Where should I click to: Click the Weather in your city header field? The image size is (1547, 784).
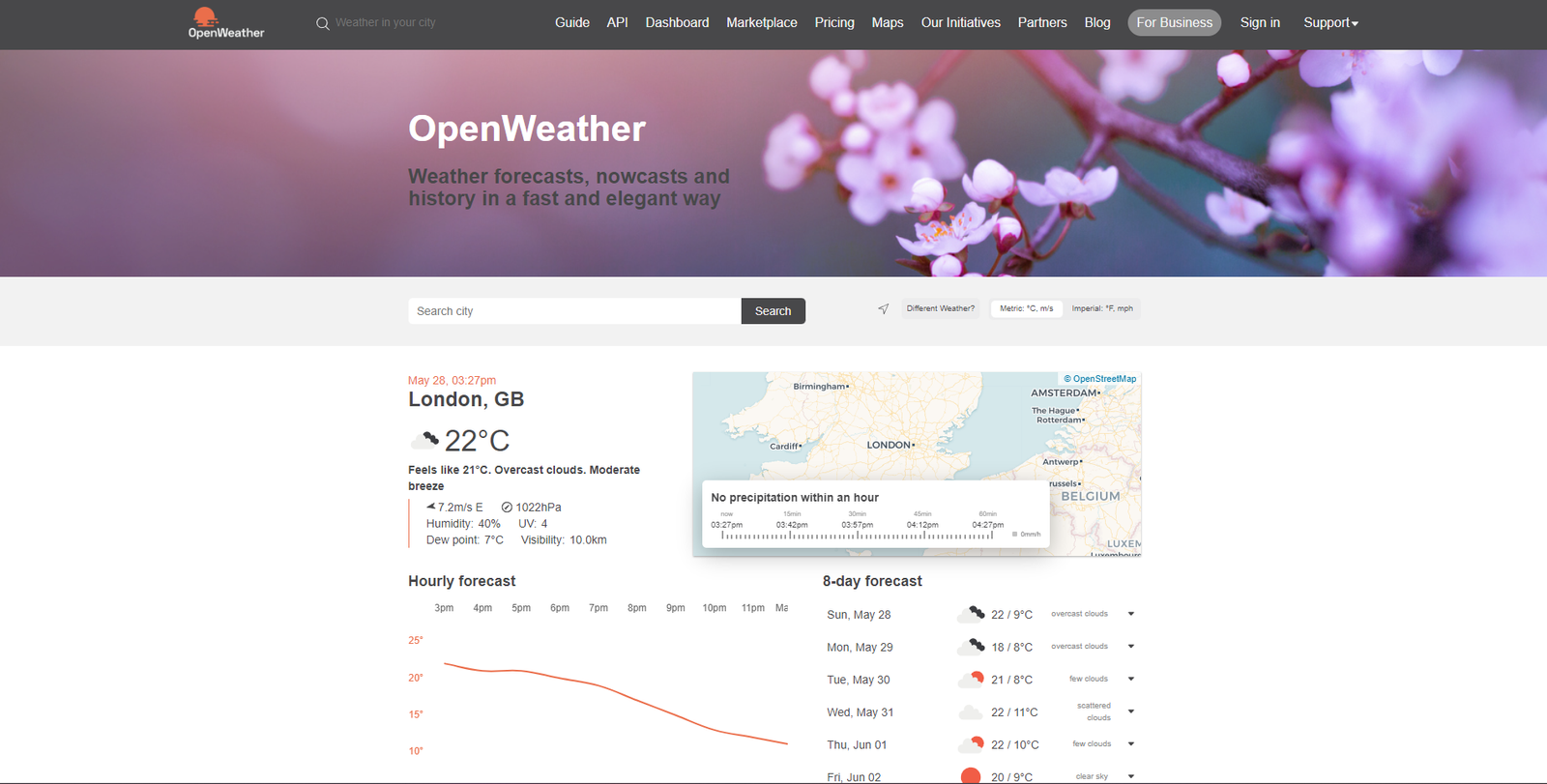(x=386, y=23)
